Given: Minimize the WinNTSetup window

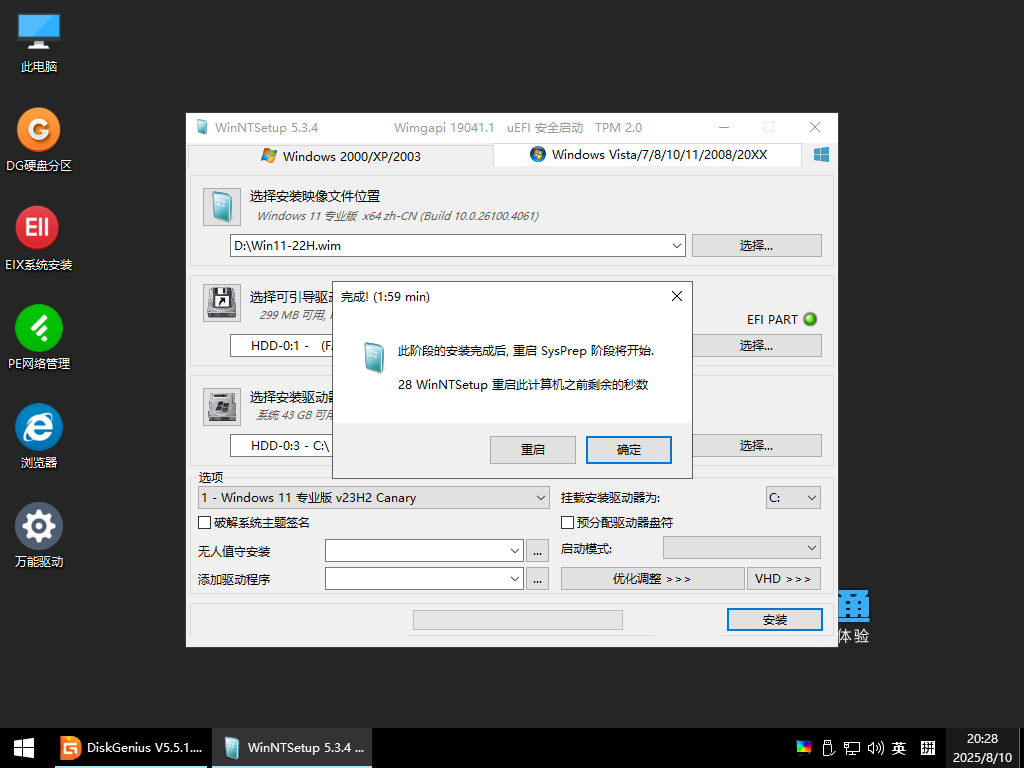Looking at the screenshot, I should pos(724,127).
